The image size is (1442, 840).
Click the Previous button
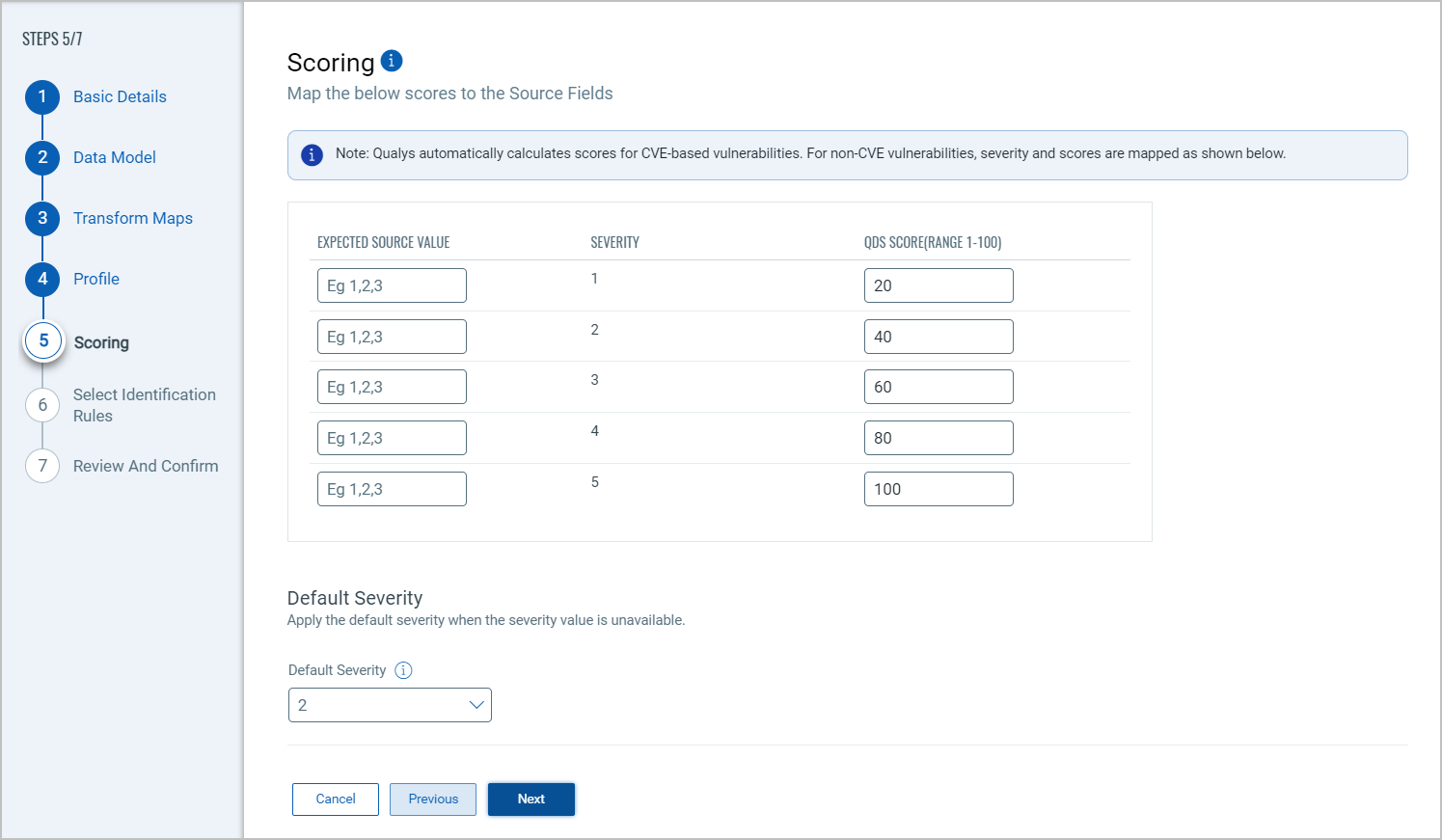tap(433, 799)
